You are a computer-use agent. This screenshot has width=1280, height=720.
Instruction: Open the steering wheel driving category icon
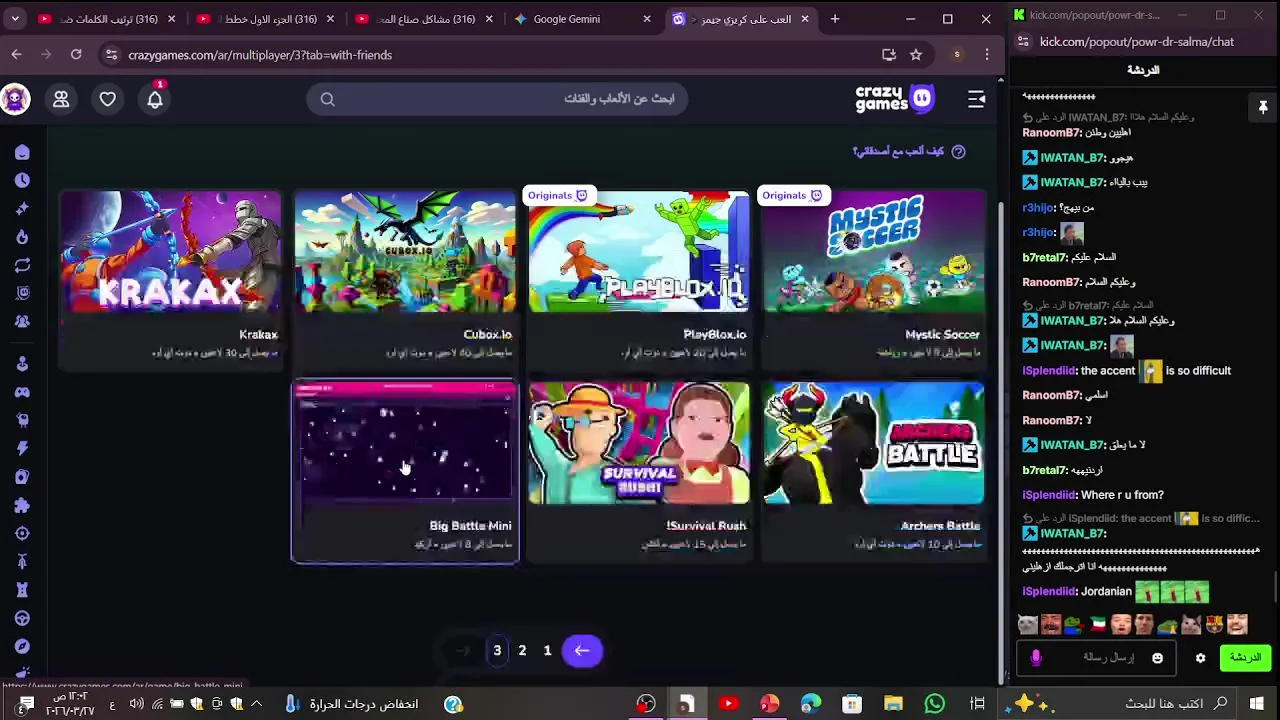pyautogui.click(x=22, y=618)
